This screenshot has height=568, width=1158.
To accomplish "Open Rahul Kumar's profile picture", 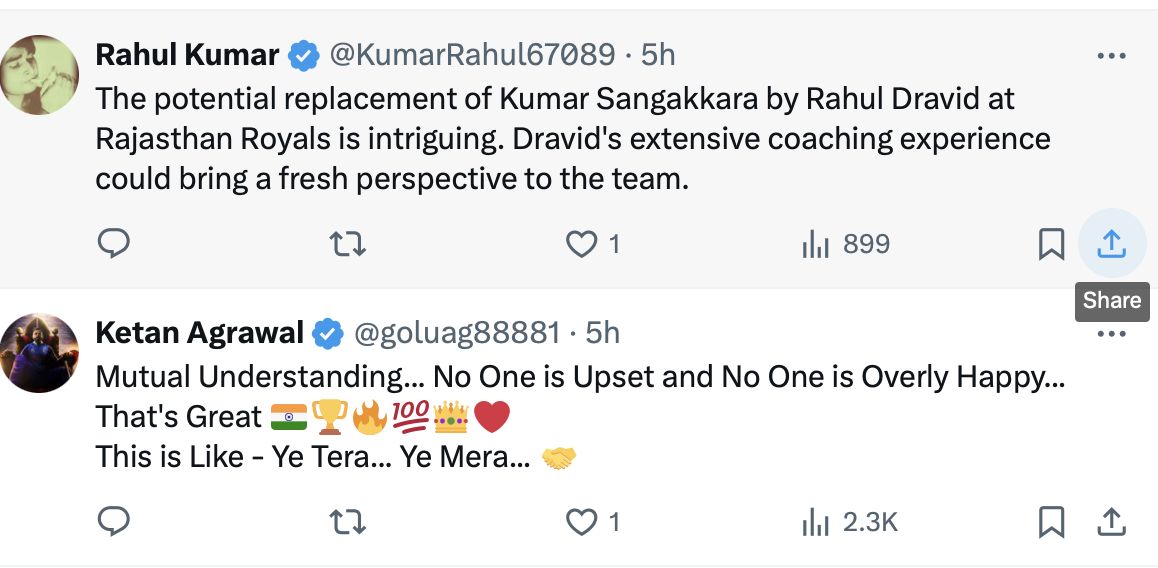I will click(40, 75).
